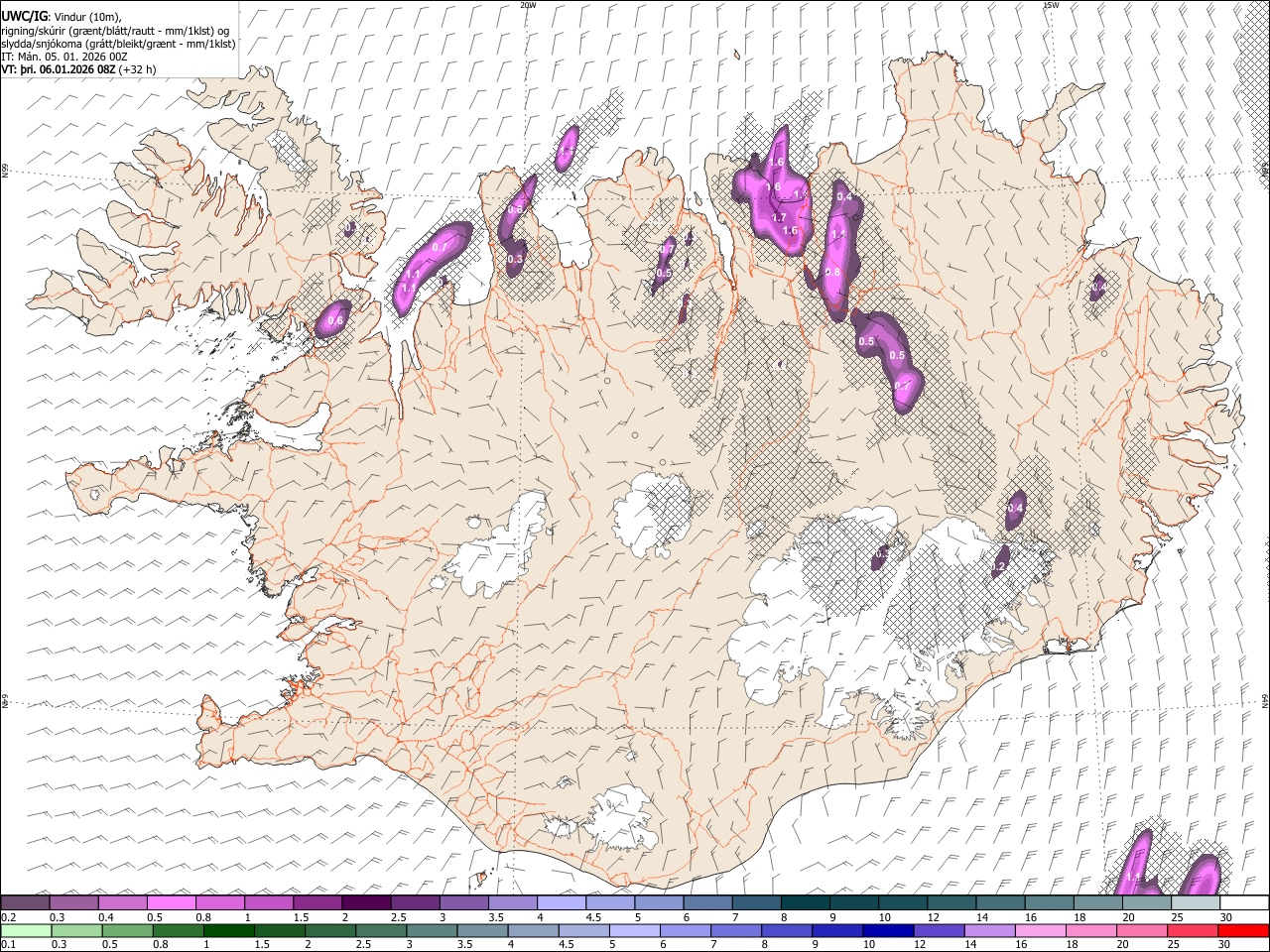Click the 'IT: Mán. 05. 01. 2026 00Z' line
1270x952 pixels.
[64, 57]
